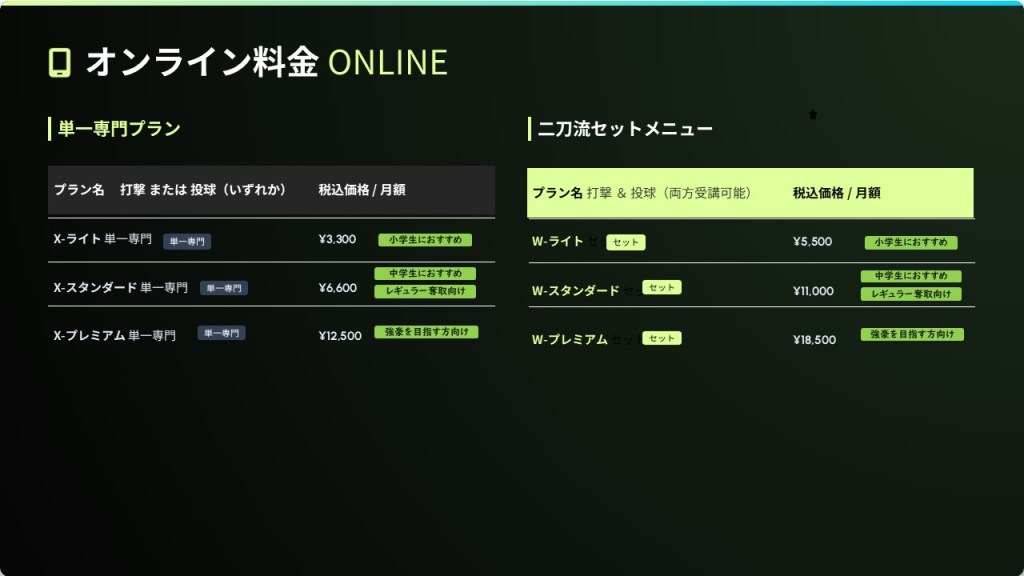Select the W-ライト plan name
The image size is (1024, 576).
[557, 242]
